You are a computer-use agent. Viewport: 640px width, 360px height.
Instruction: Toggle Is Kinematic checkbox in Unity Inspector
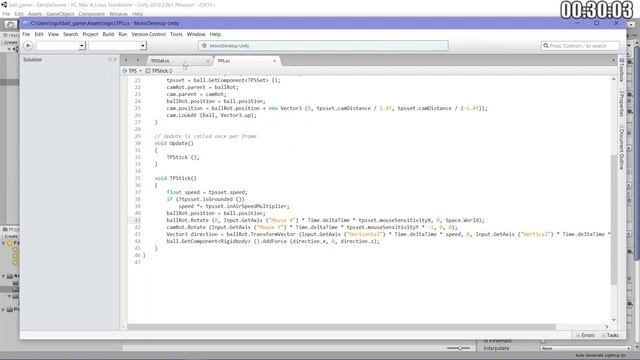click(543, 341)
